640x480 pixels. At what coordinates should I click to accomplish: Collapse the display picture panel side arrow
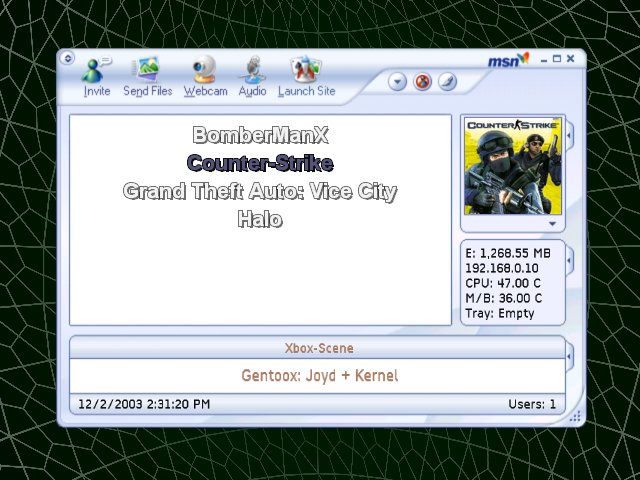(569, 134)
